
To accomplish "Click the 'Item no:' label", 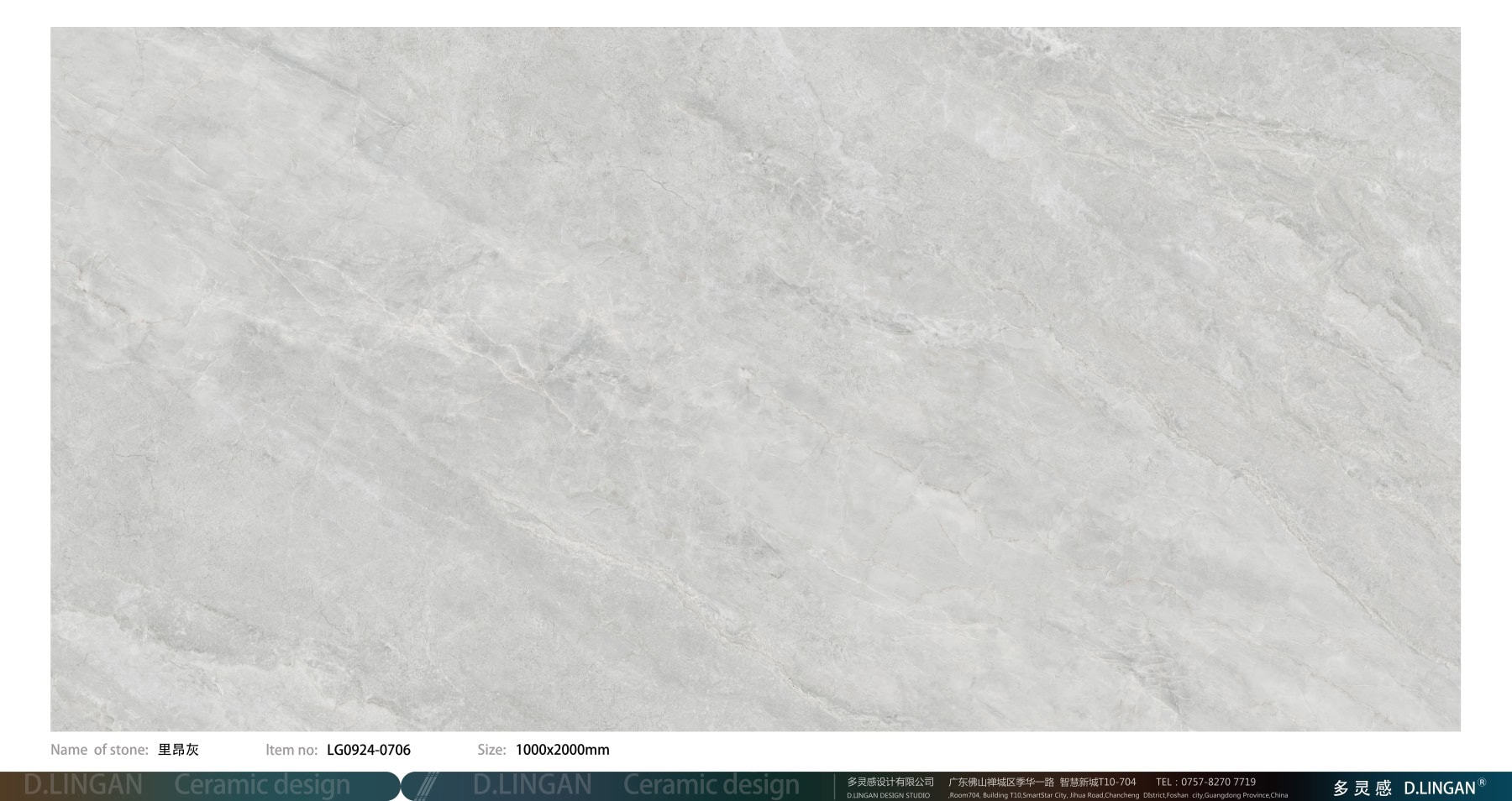I will (x=291, y=750).
